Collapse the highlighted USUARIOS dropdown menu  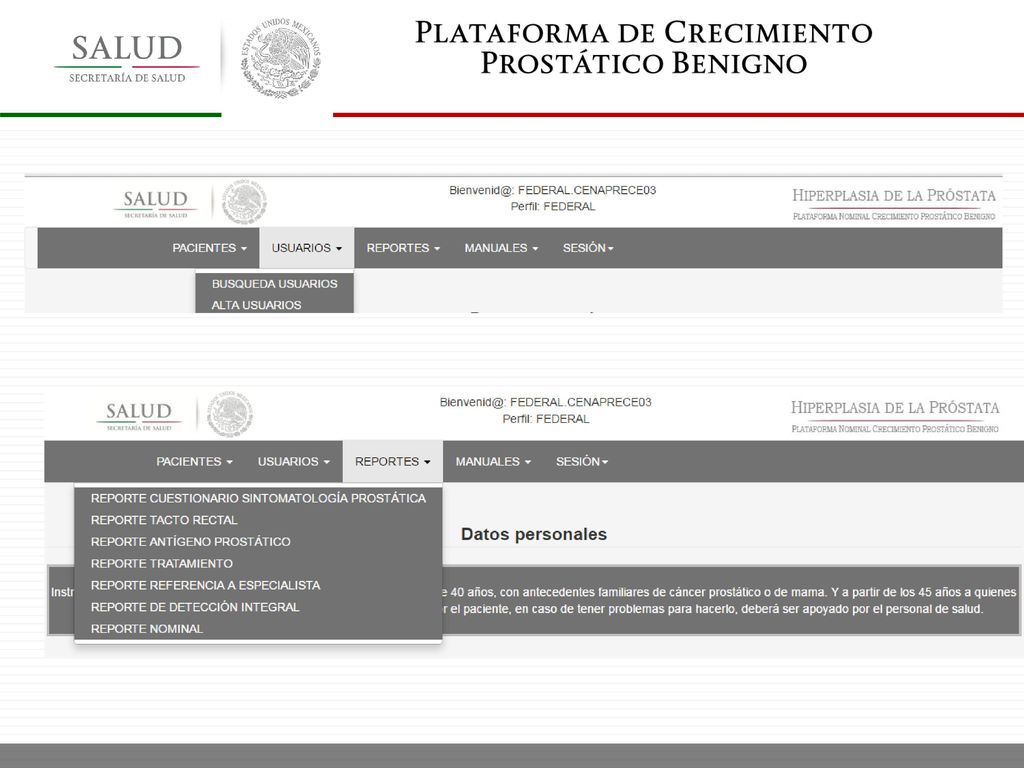[x=307, y=248]
